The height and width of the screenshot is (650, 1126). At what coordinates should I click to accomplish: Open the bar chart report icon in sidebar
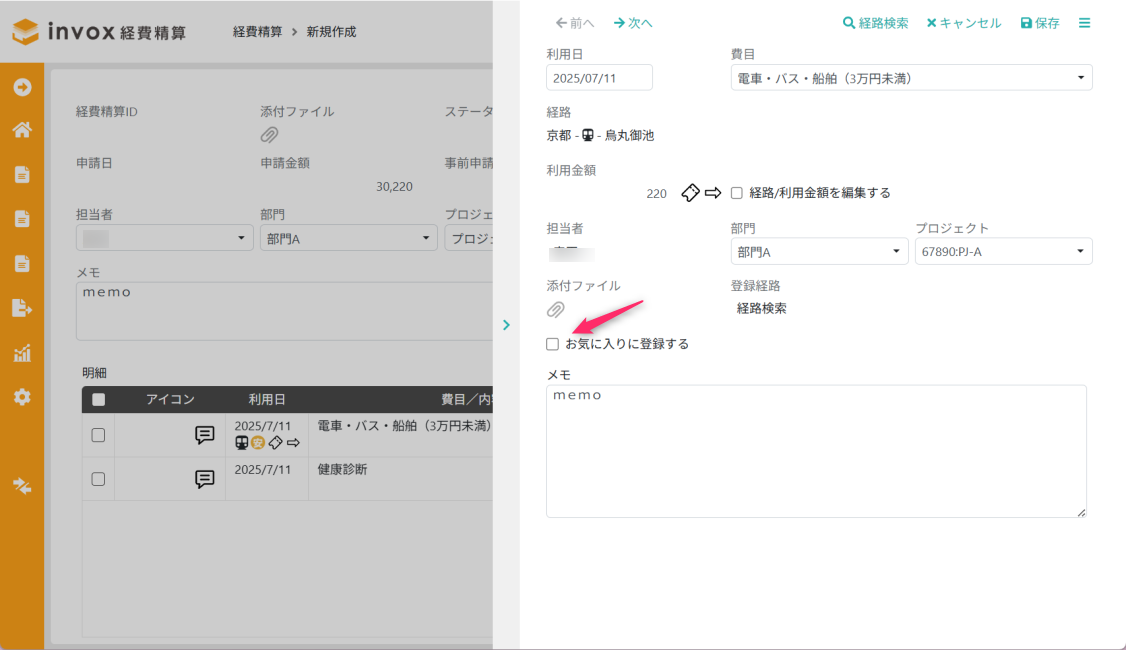22,353
